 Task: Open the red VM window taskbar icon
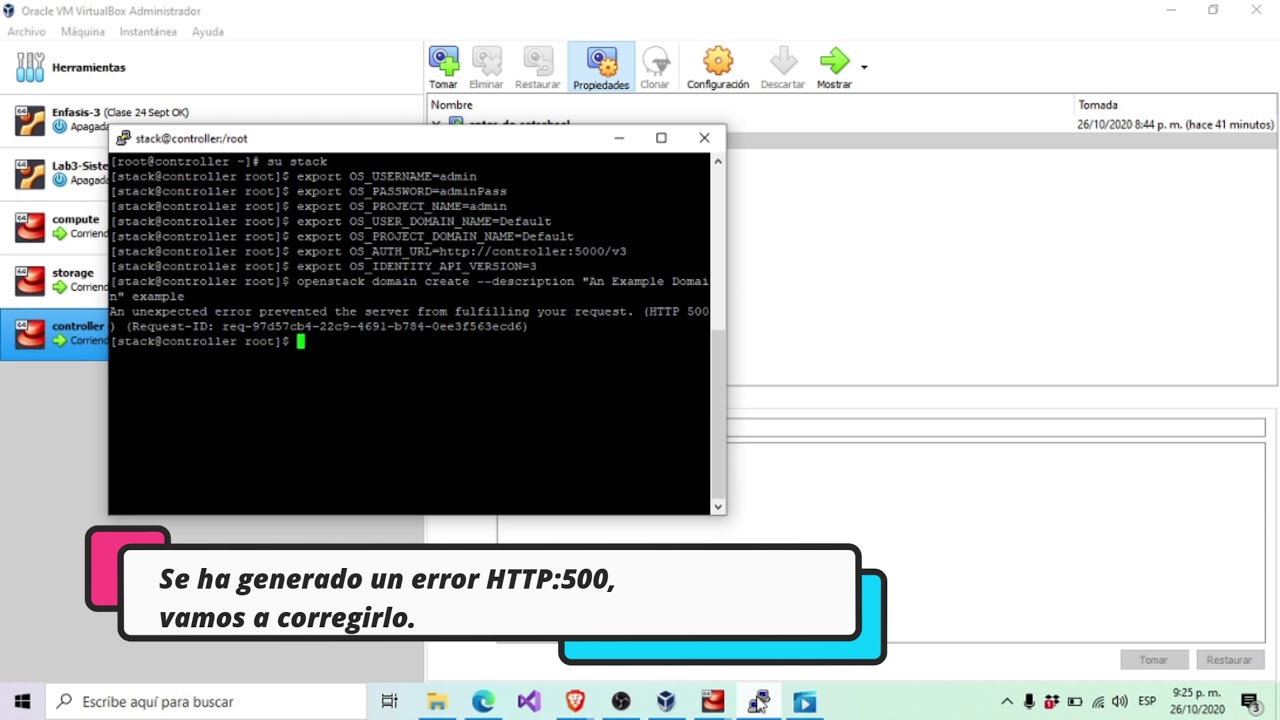pos(713,701)
